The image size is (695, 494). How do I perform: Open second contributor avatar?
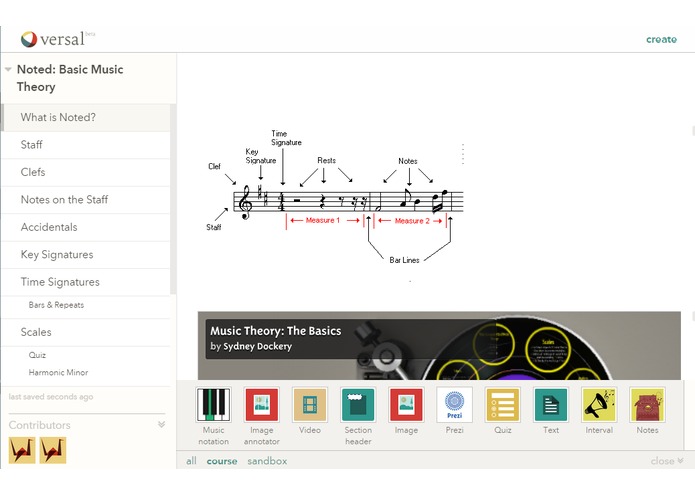(53, 450)
